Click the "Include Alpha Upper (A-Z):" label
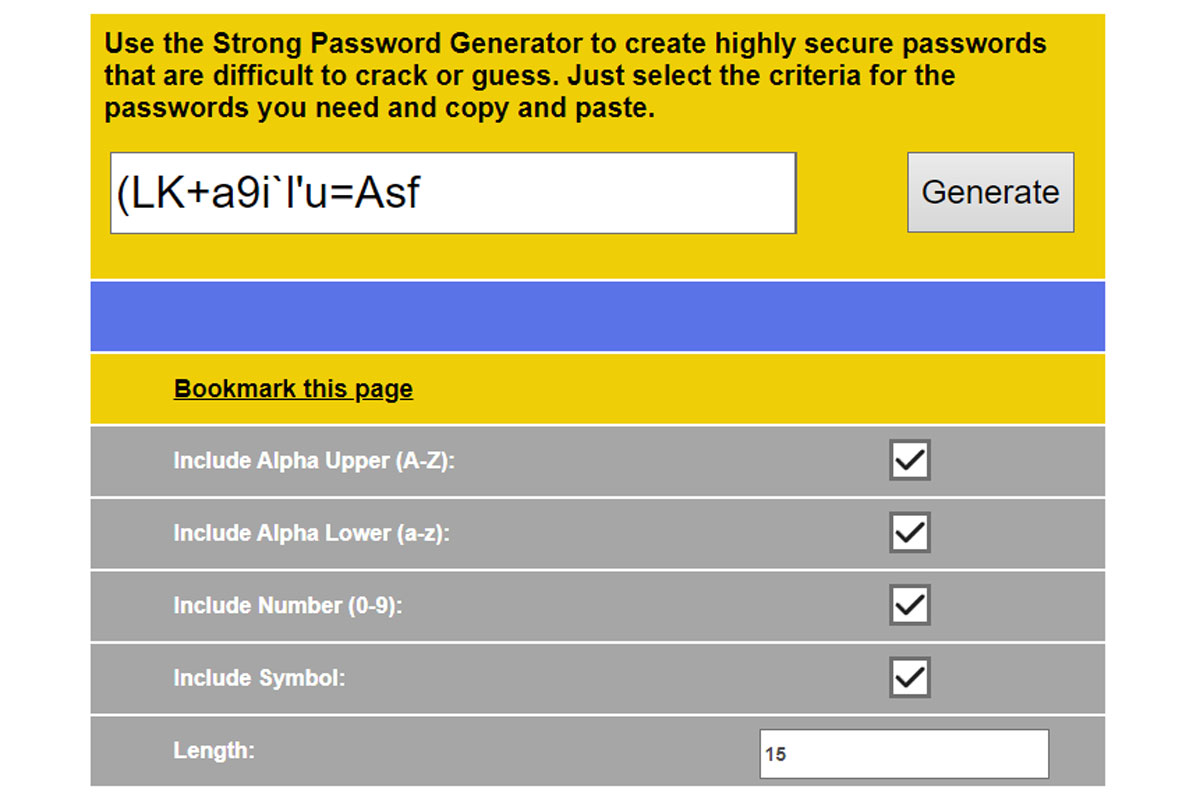 click(313, 461)
